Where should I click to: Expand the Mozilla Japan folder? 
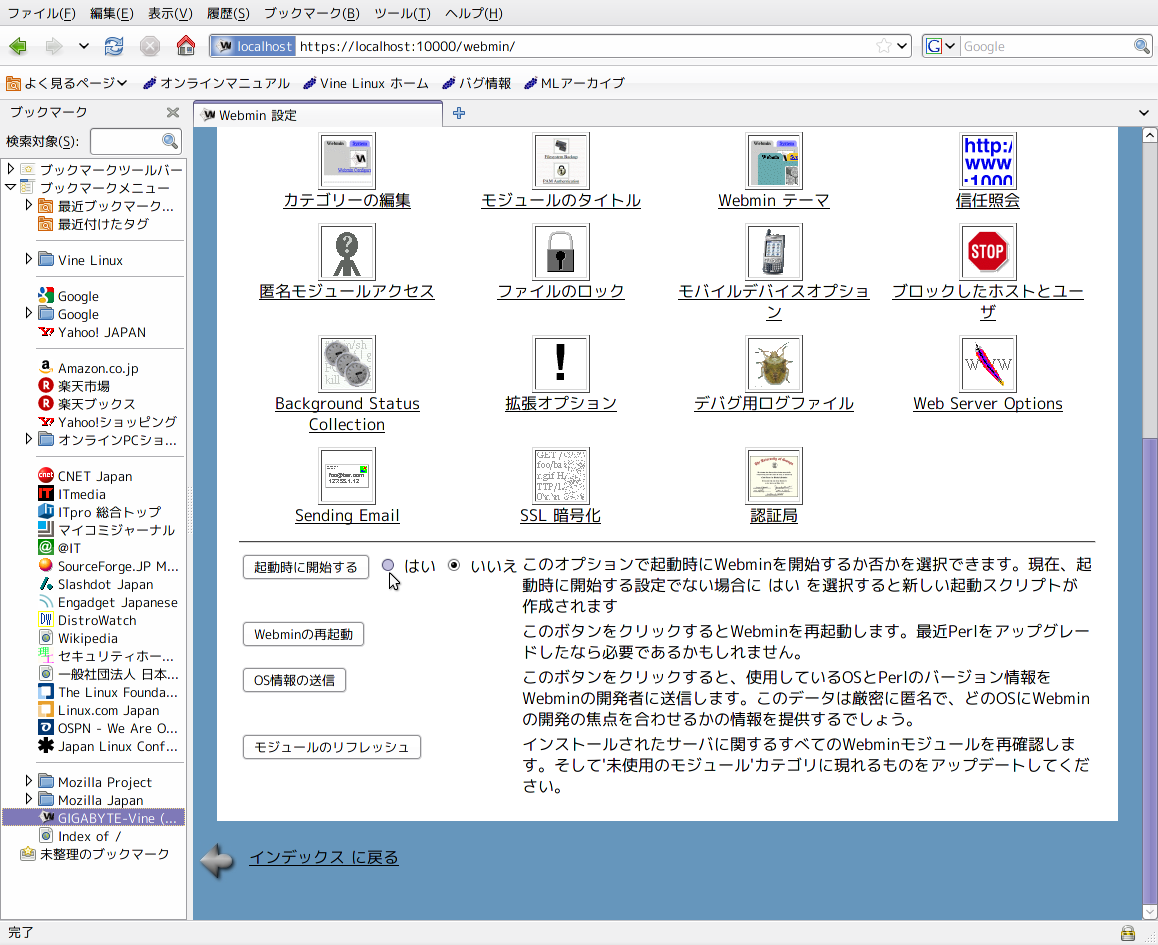tap(28, 799)
